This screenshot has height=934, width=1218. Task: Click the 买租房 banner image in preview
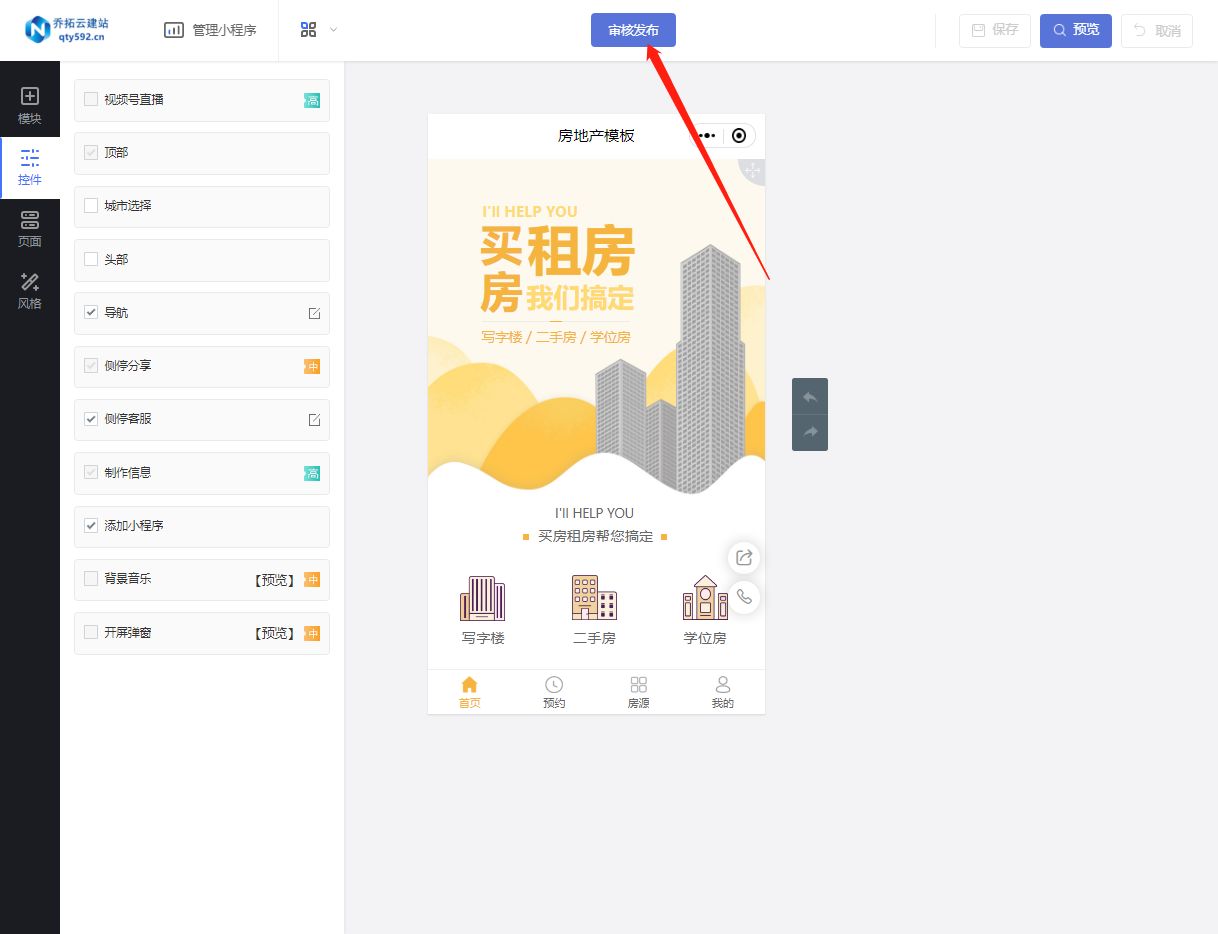pyautogui.click(x=596, y=327)
